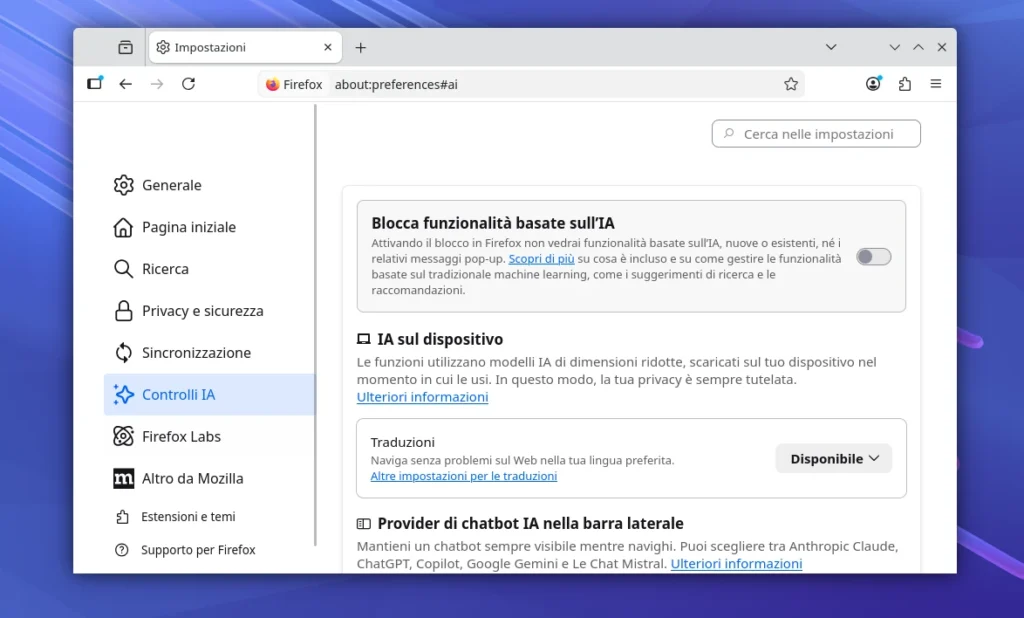Open the hamburger application menu
Viewport: 1024px width, 618px height.
click(937, 84)
